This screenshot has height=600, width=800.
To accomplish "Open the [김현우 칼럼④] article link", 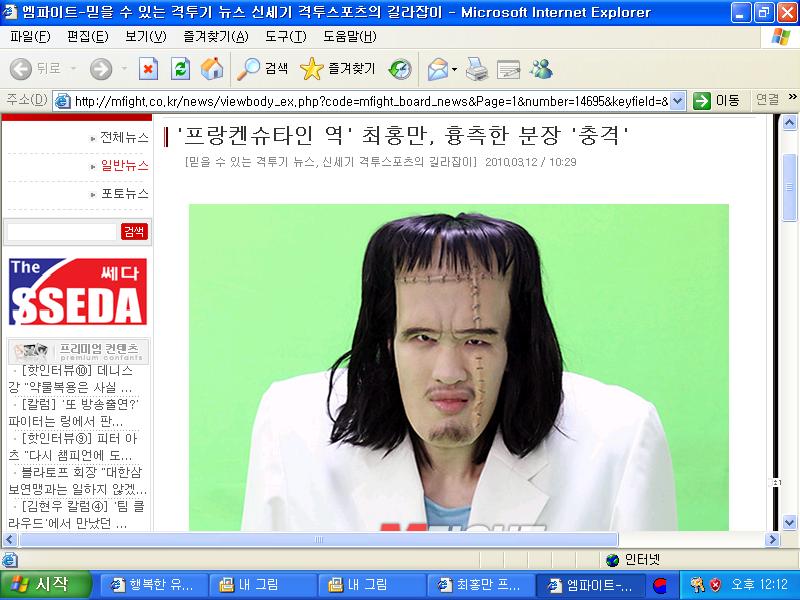I will 77,514.
